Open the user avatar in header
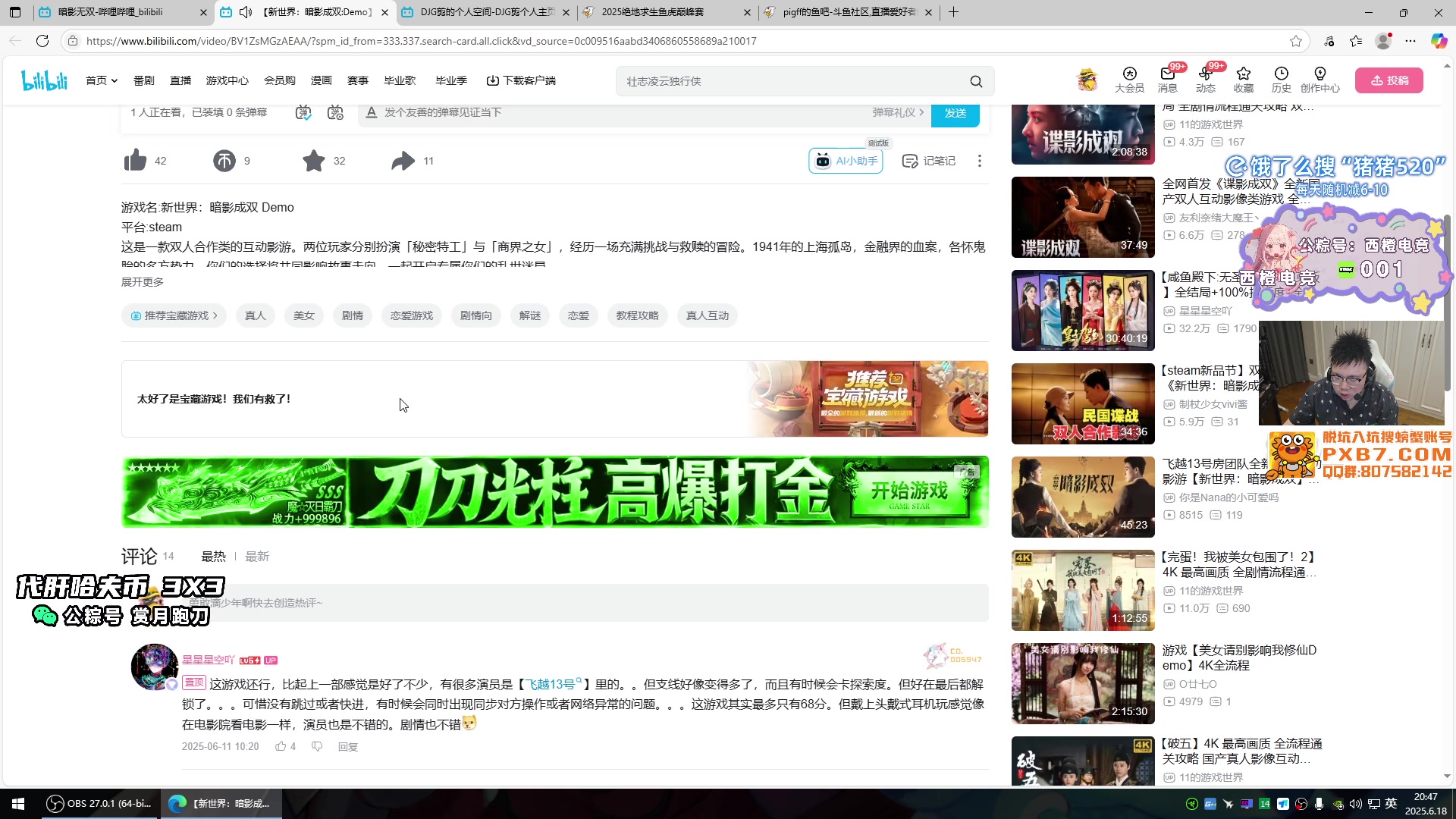This screenshot has width=1456, height=819. click(x=1087, y=80)
